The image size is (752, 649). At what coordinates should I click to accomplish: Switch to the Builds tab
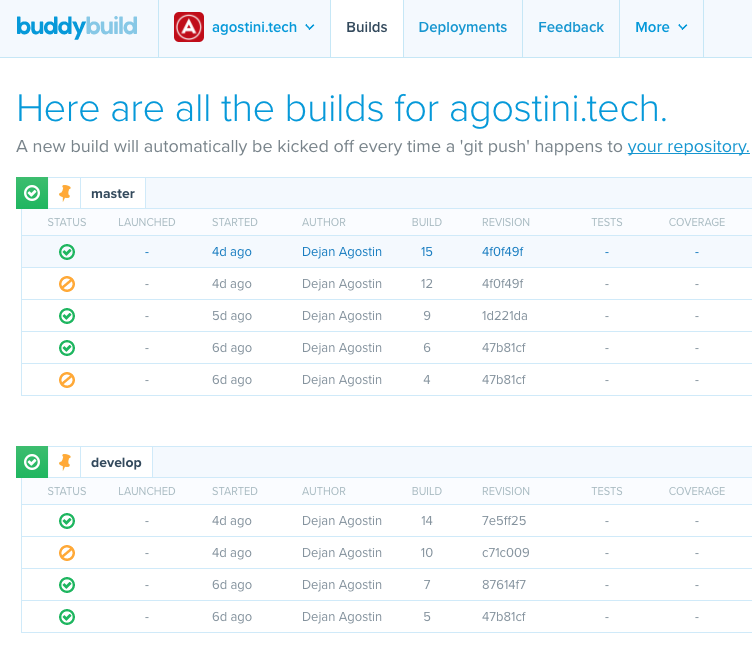tap(366, 28)
